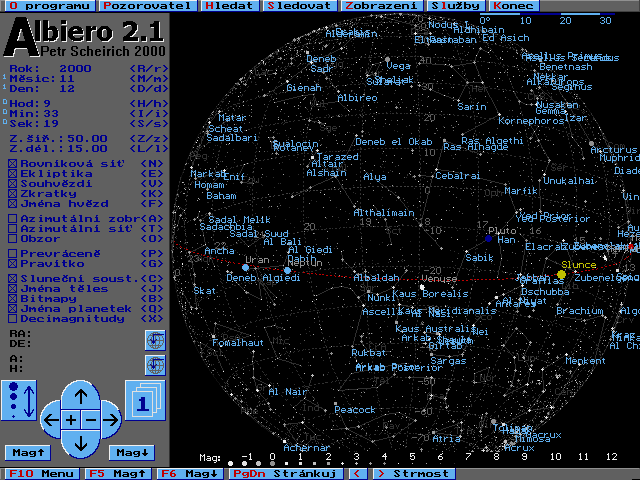Toggle Ekliptika checkbox
The width and height of the screenshot is (640, 480).
13,174
